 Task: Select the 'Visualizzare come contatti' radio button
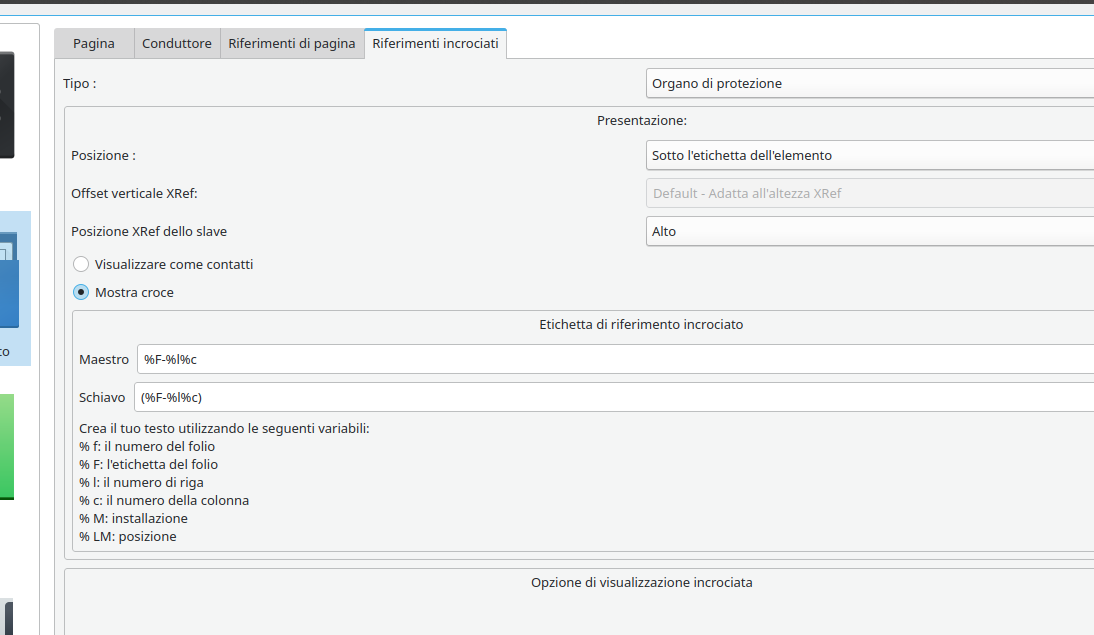tap(82, 265)
